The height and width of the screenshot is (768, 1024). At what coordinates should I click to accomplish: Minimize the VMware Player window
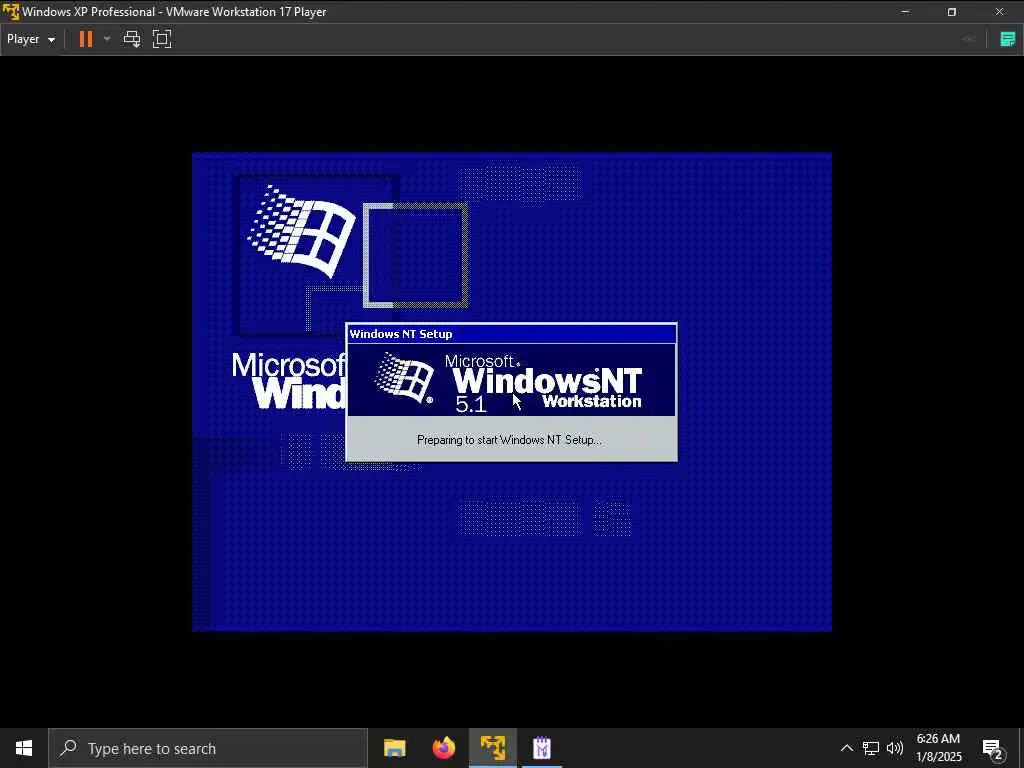coord(905,12)
